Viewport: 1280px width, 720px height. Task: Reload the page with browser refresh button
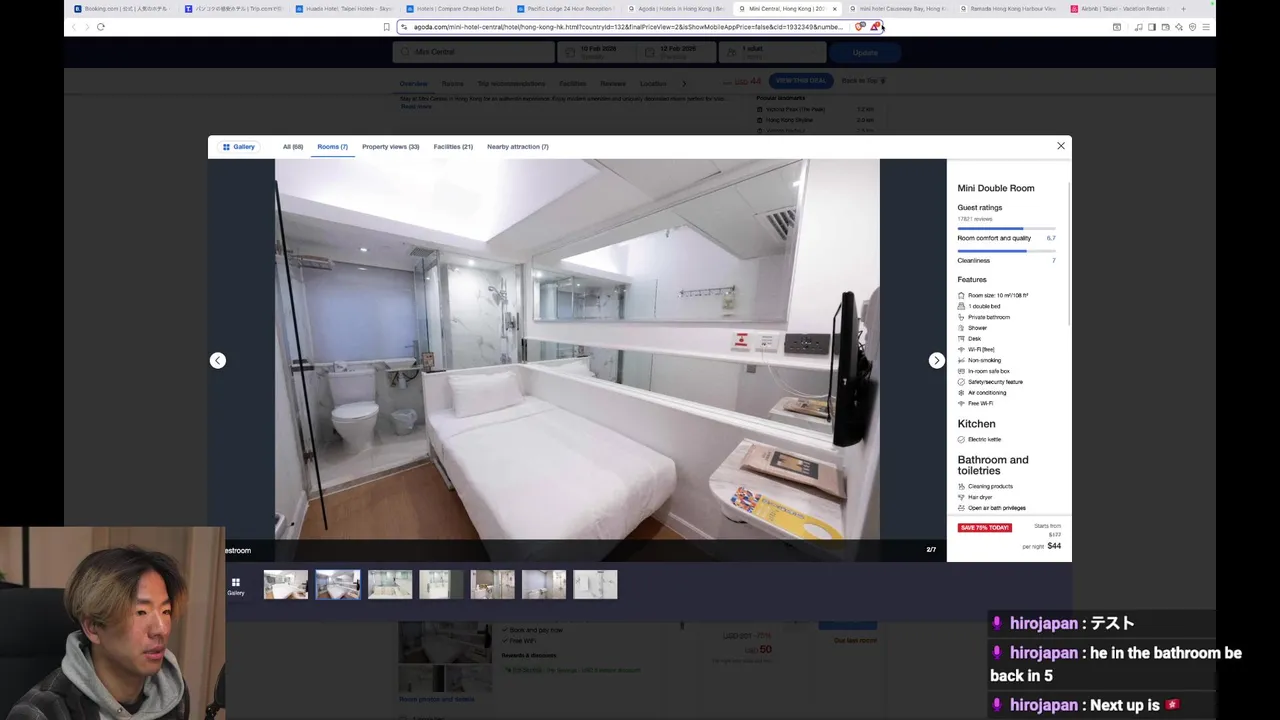101,27
